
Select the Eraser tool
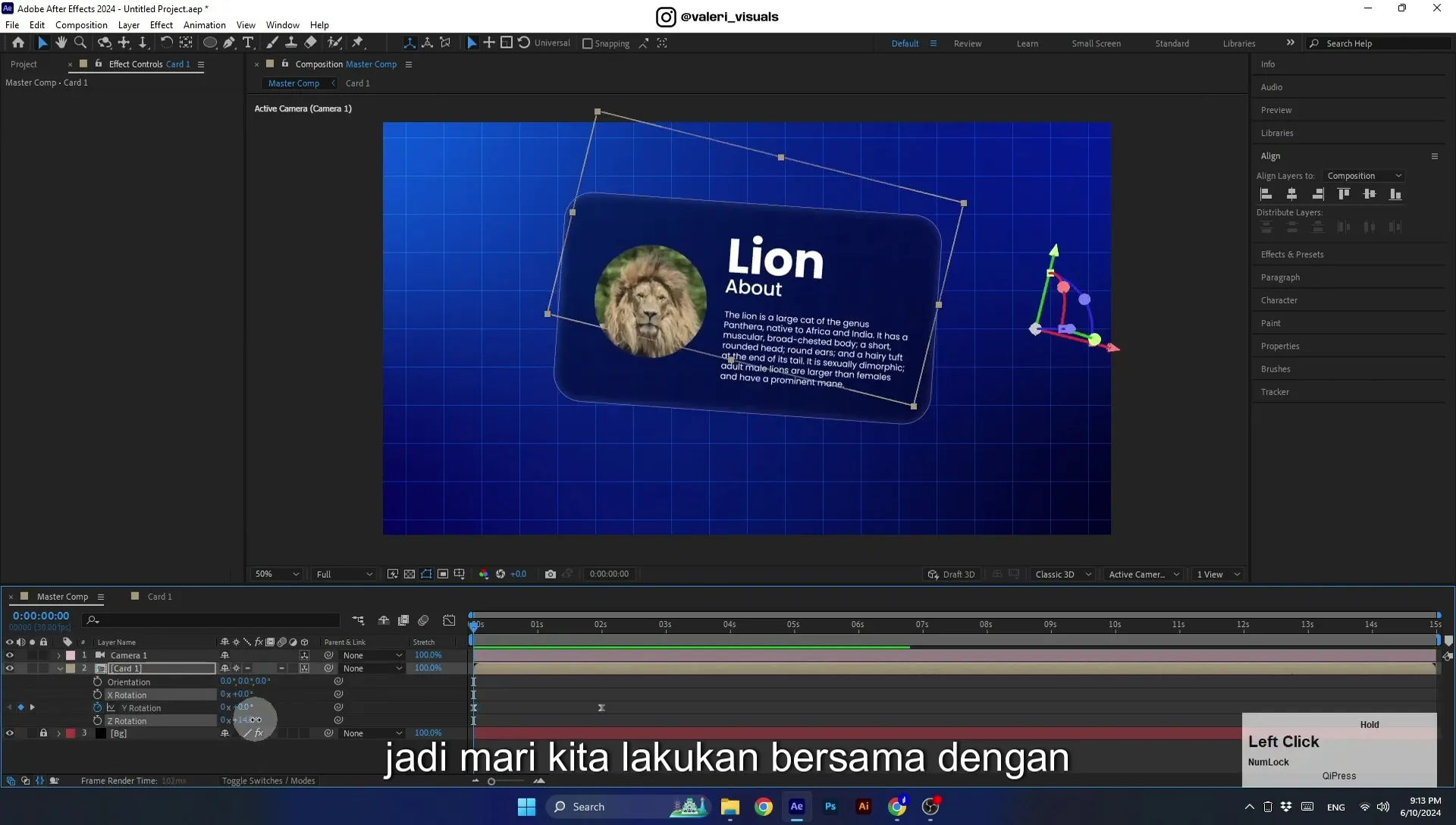click(x=310, y=43)
